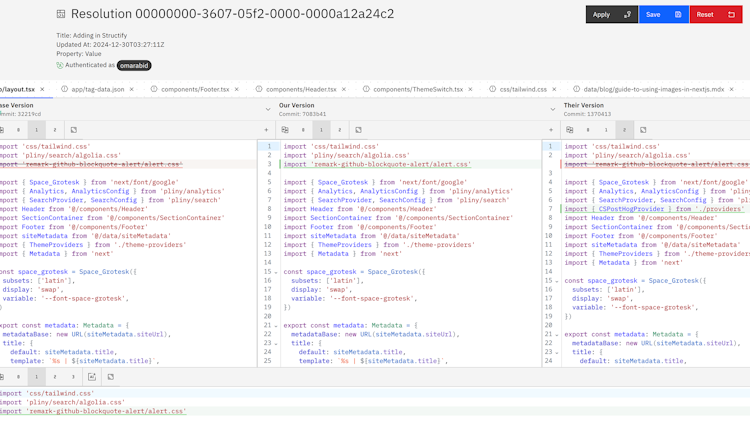Toggle option 2 in the bottom toolbar
The image size is (750, 422).
click(x=55, y=377)
